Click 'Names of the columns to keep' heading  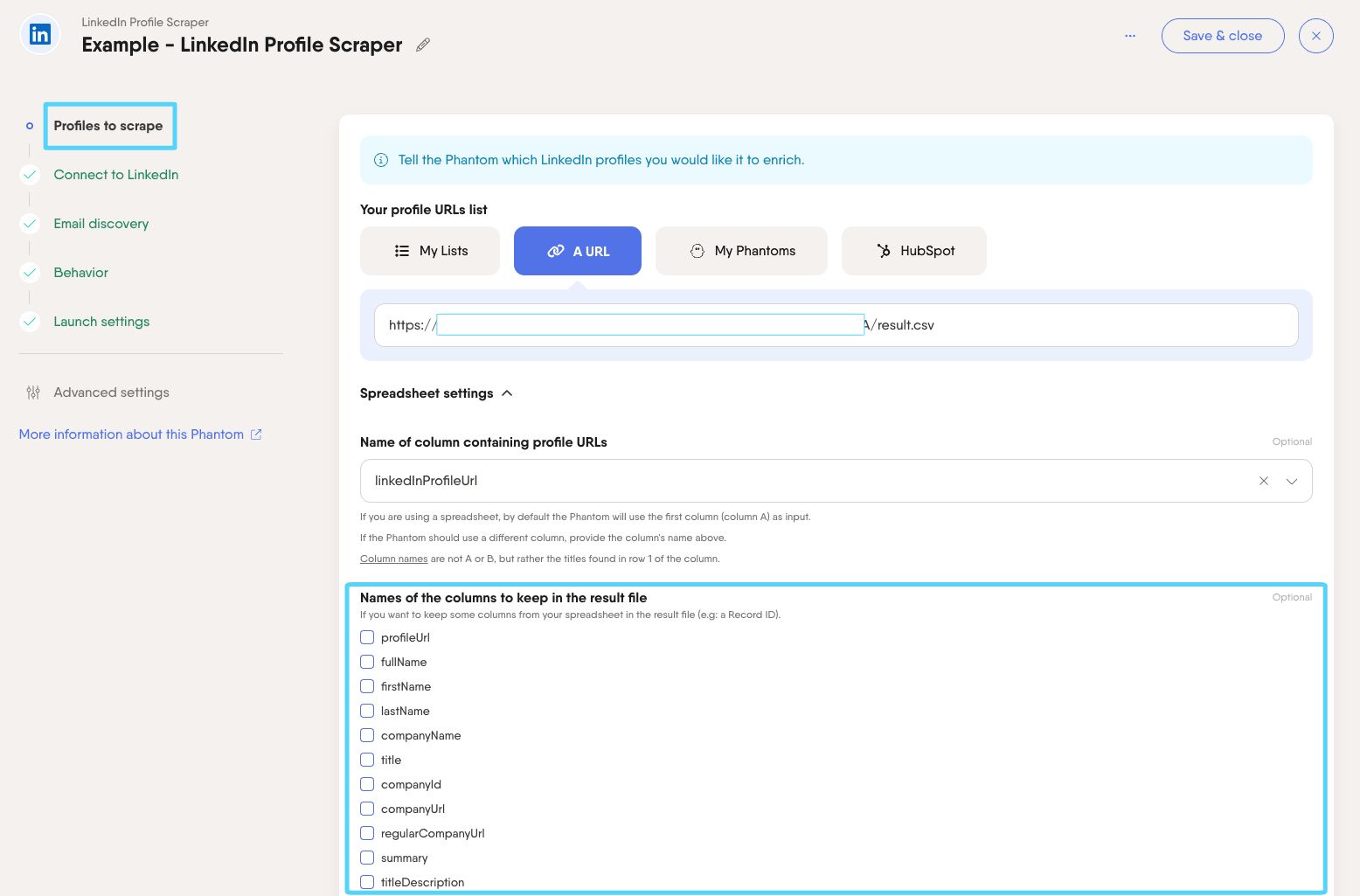tap(503, 598)
